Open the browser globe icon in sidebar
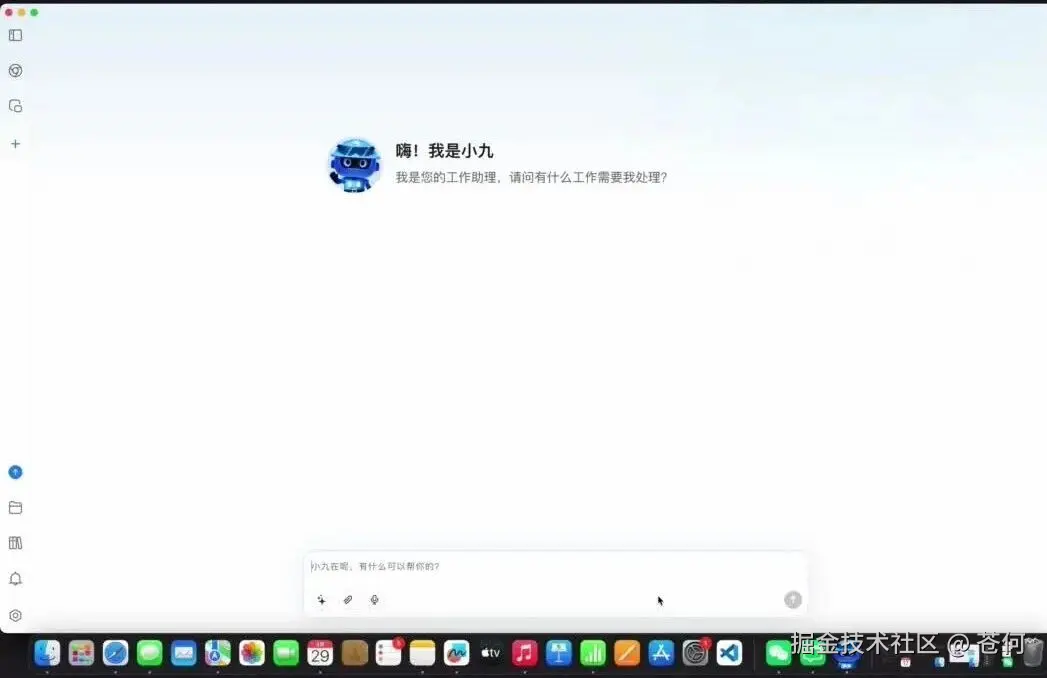 (15, 70)
